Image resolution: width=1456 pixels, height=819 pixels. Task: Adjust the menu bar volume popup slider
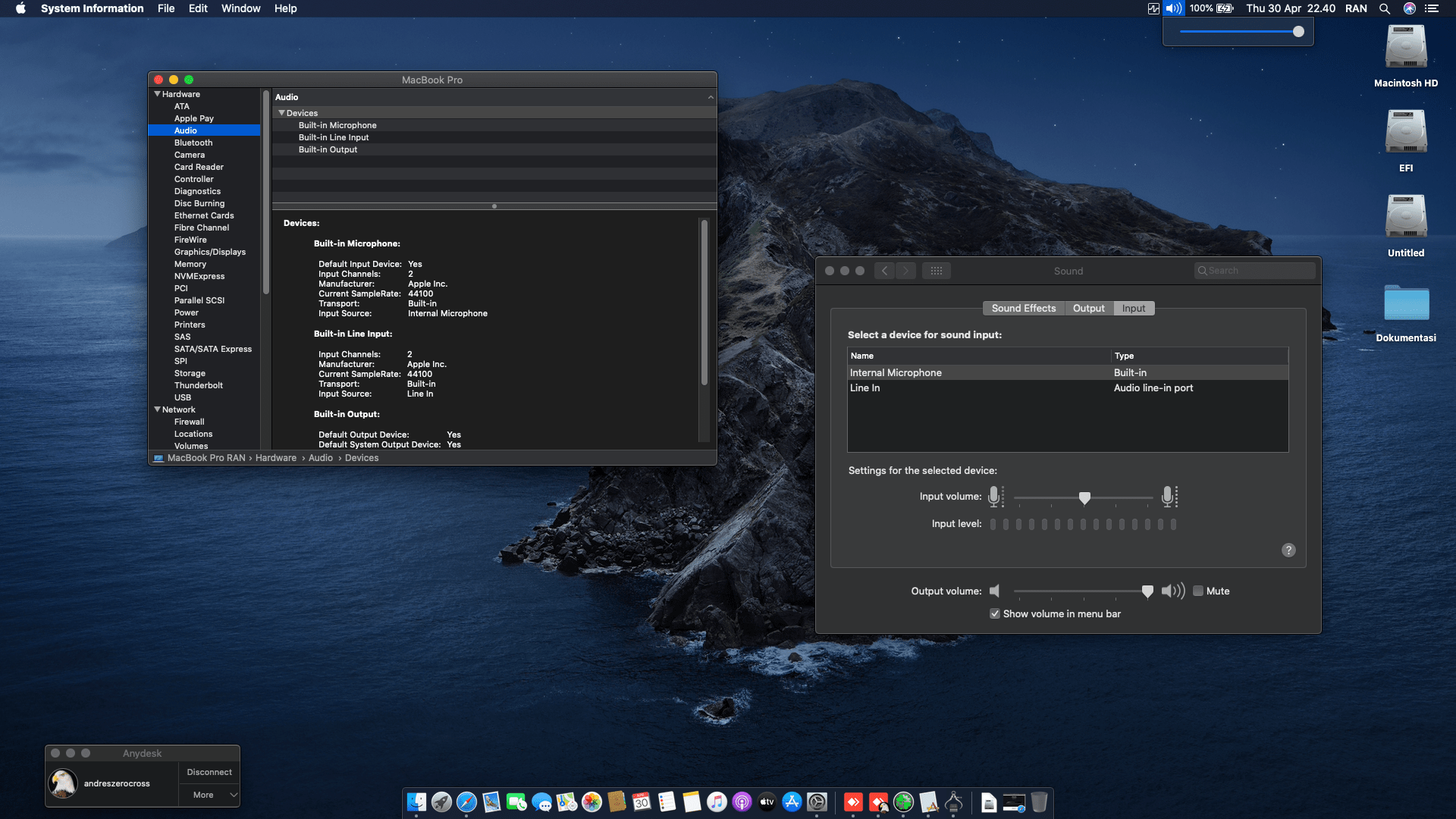point(1298,32)
